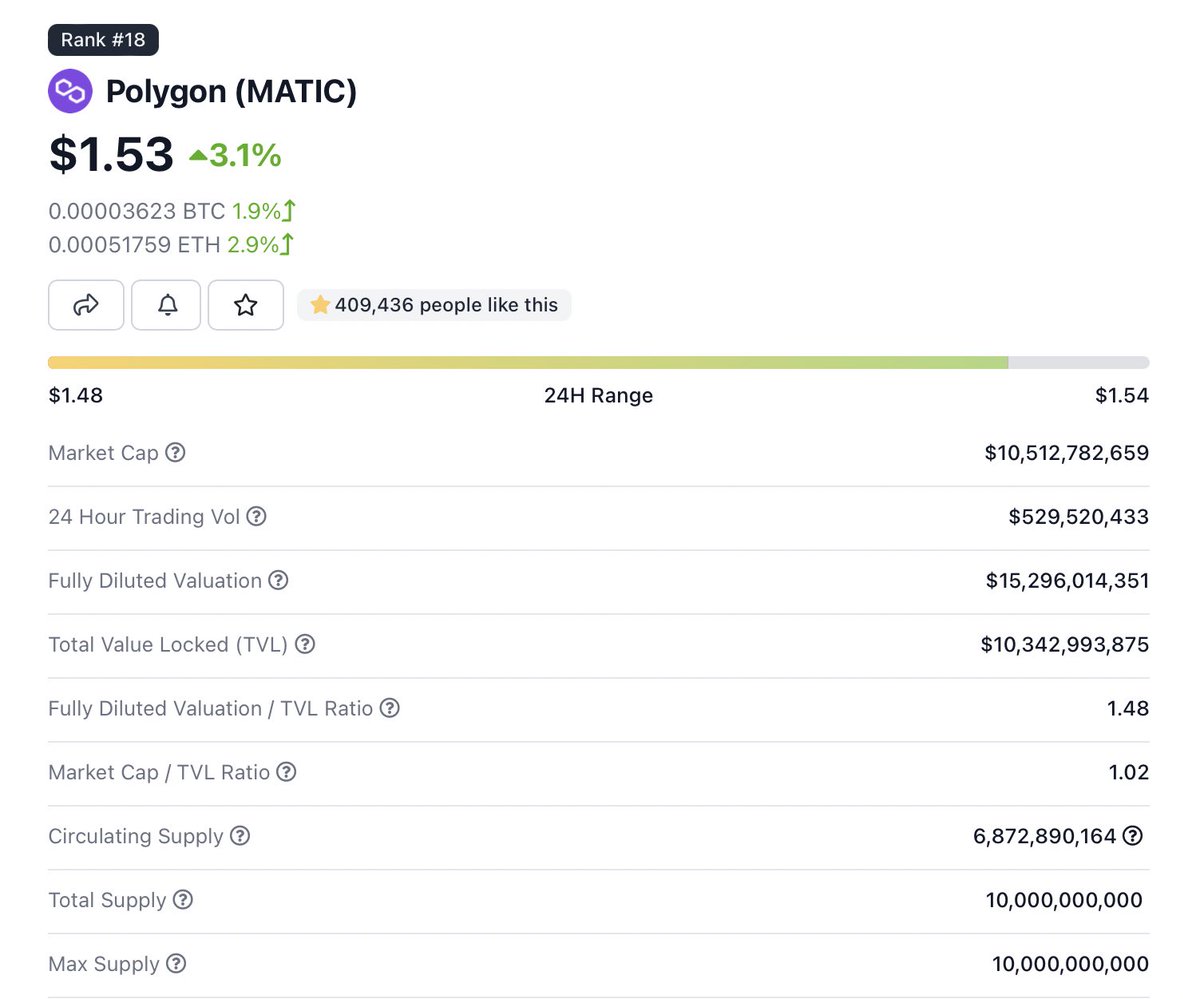The width and height of the screenshot is (1200, 999).
Task: Open Max Supply help icon
Action: pos(176,964)
